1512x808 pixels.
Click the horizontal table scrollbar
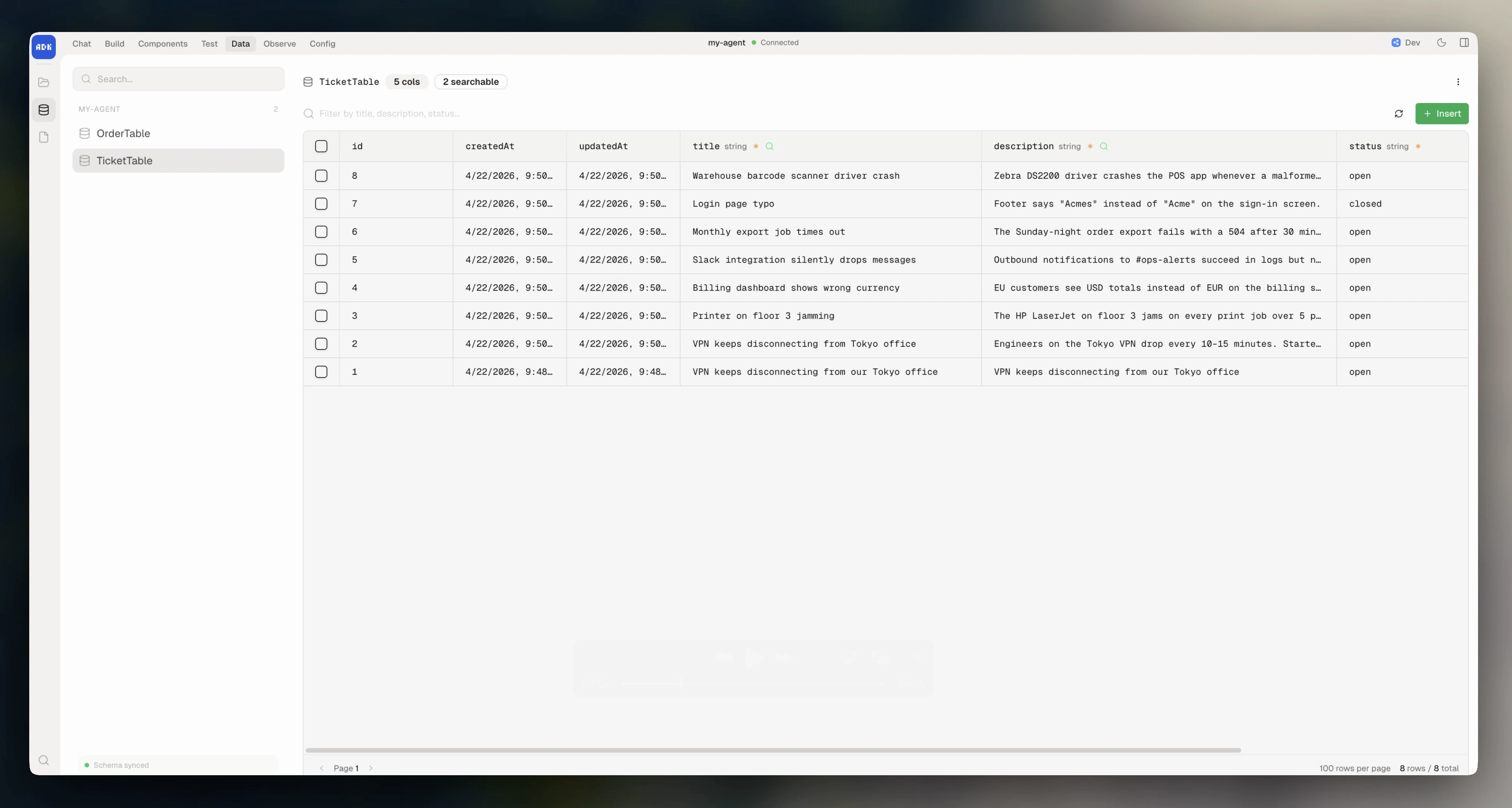773,750
